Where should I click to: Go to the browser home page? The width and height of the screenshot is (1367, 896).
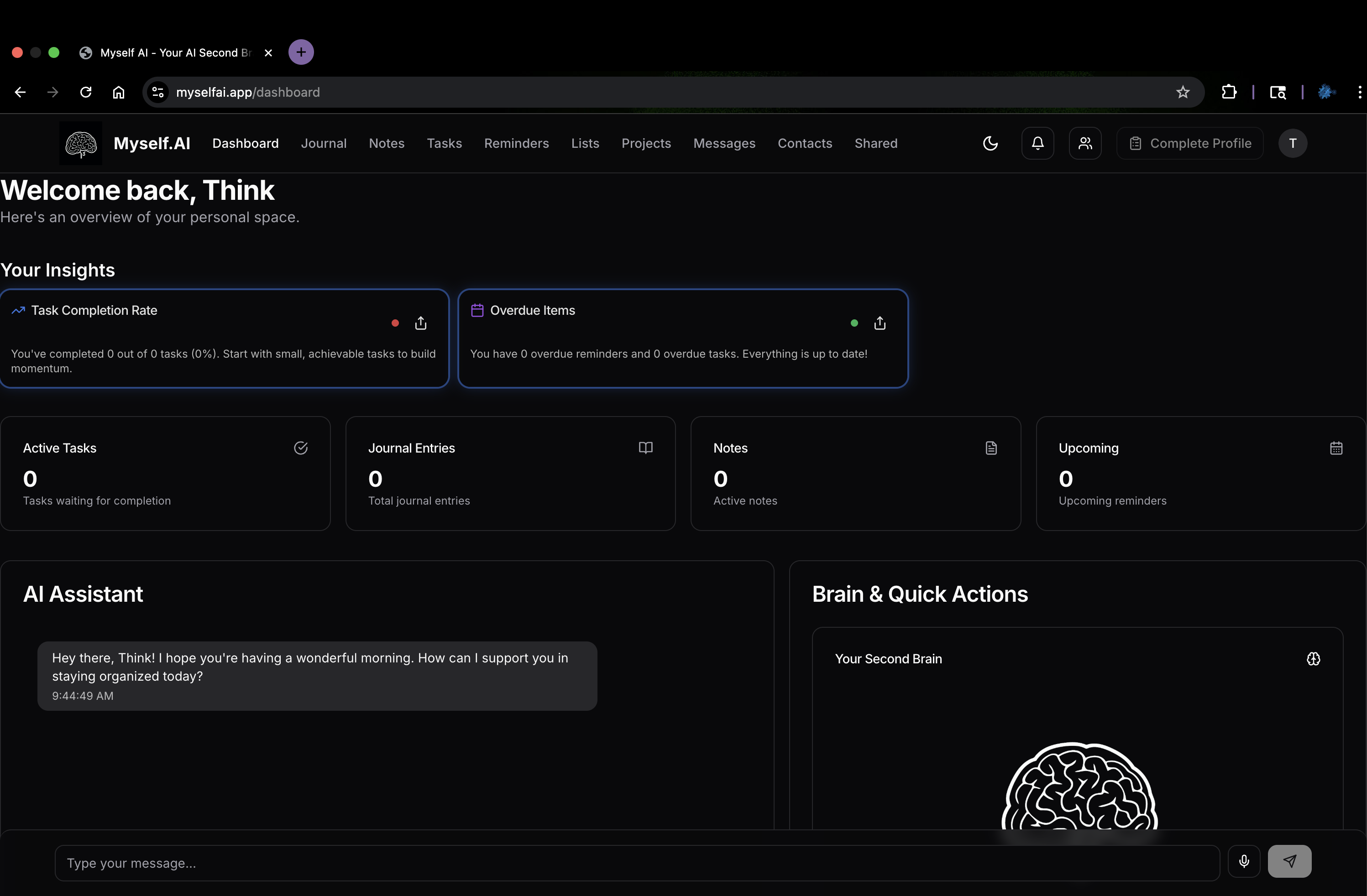(118, 93)
